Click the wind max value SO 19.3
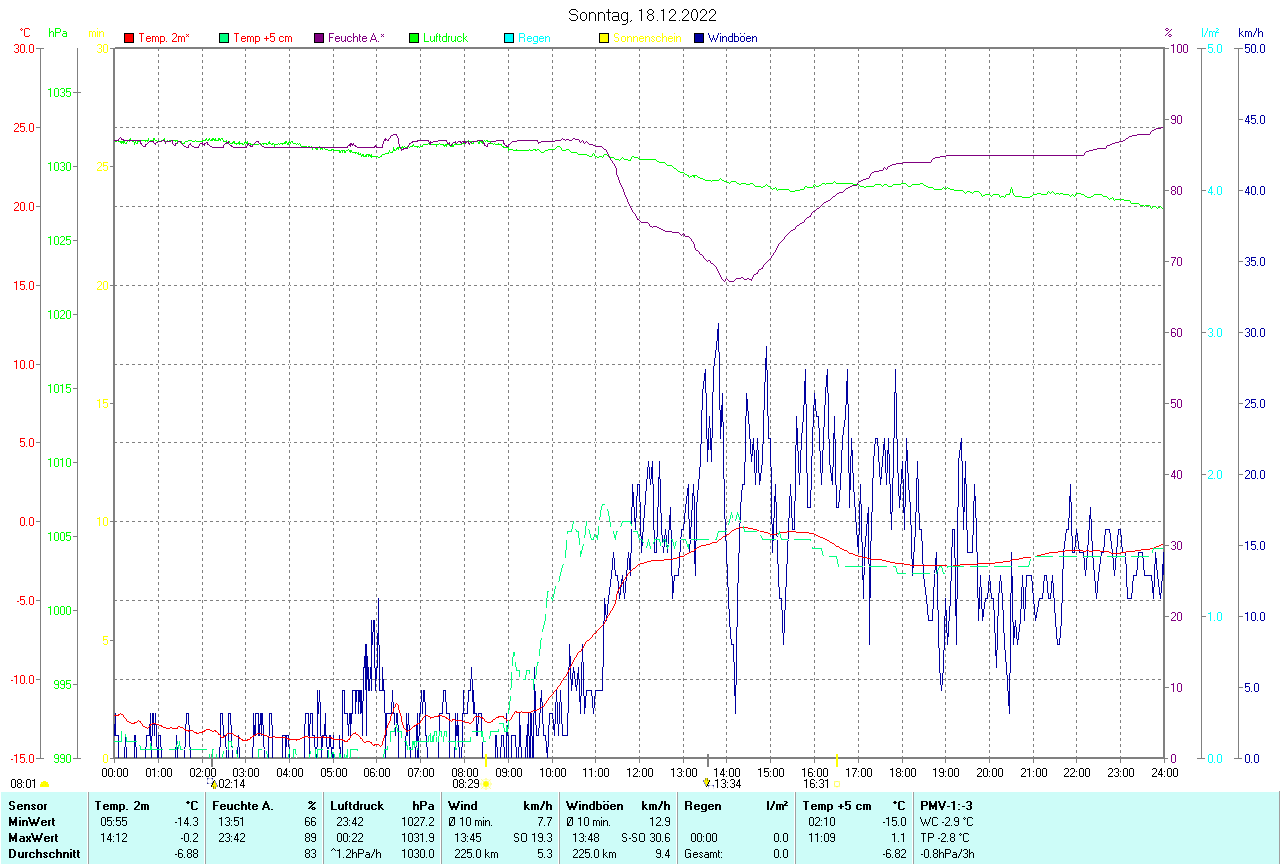Screen dimensions: 1280x864 (x=533, y=838)
